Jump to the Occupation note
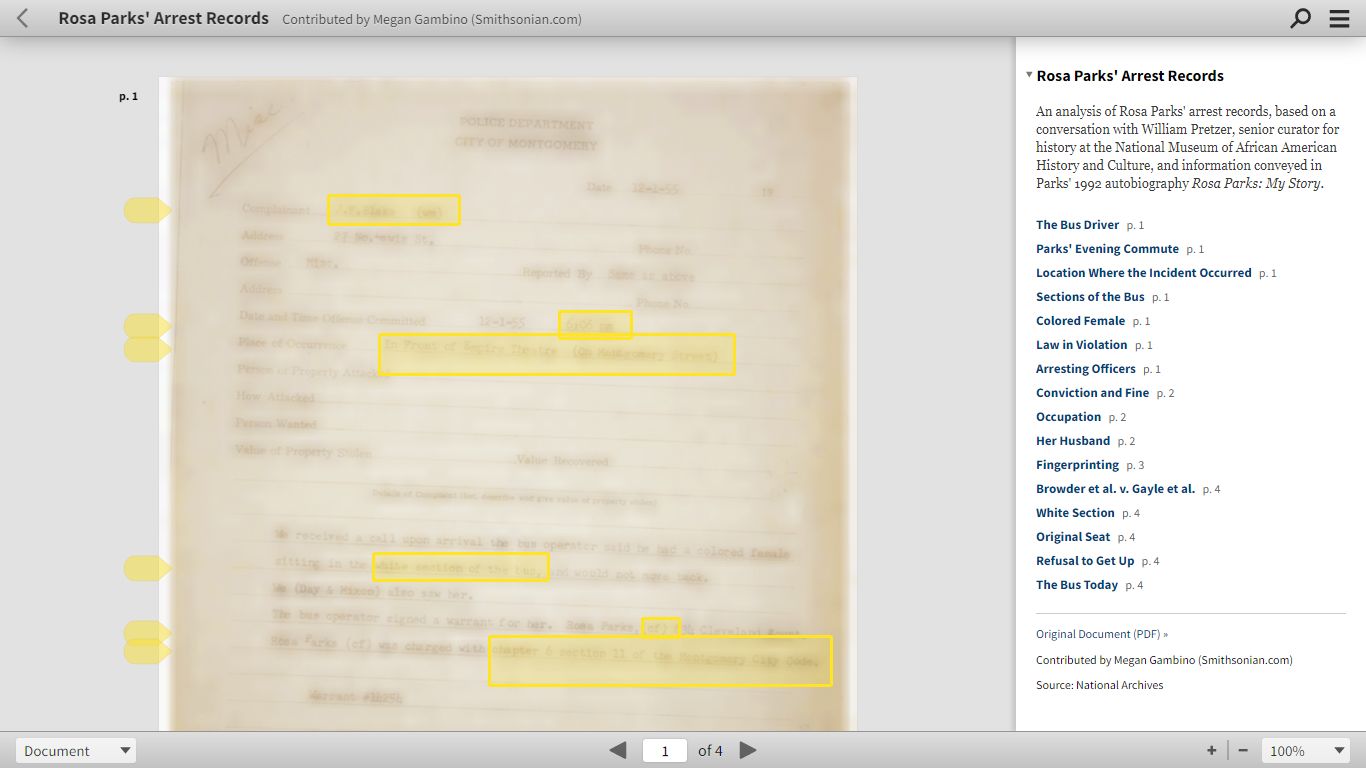The image size is (1366, 768). [1068, 417]
